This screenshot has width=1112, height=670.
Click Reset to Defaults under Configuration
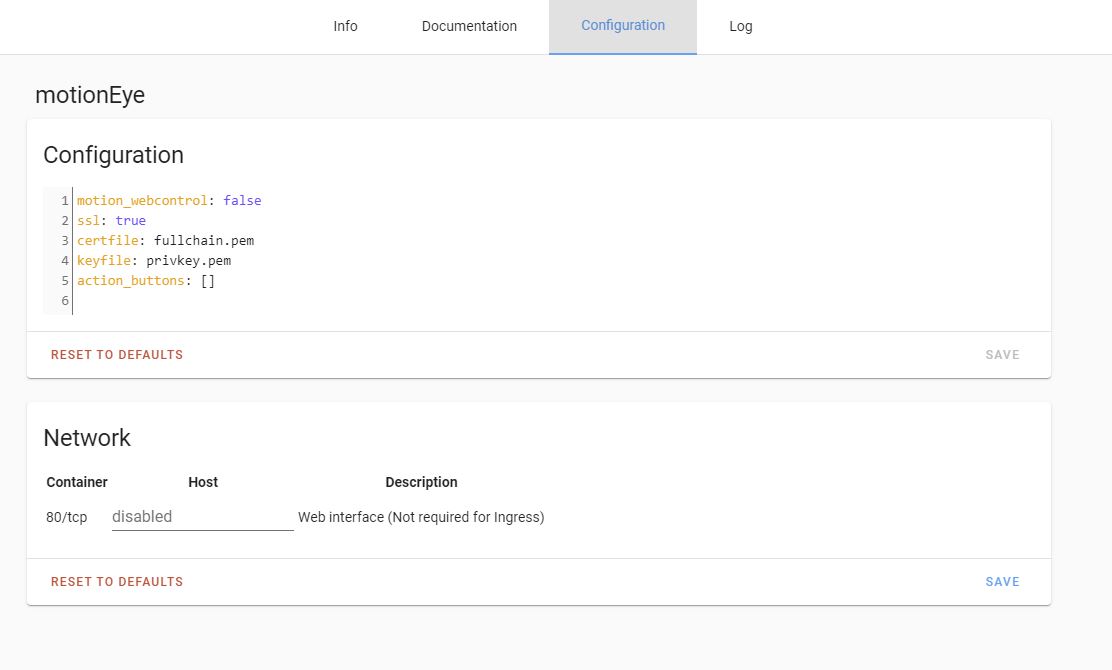[116, 354]
